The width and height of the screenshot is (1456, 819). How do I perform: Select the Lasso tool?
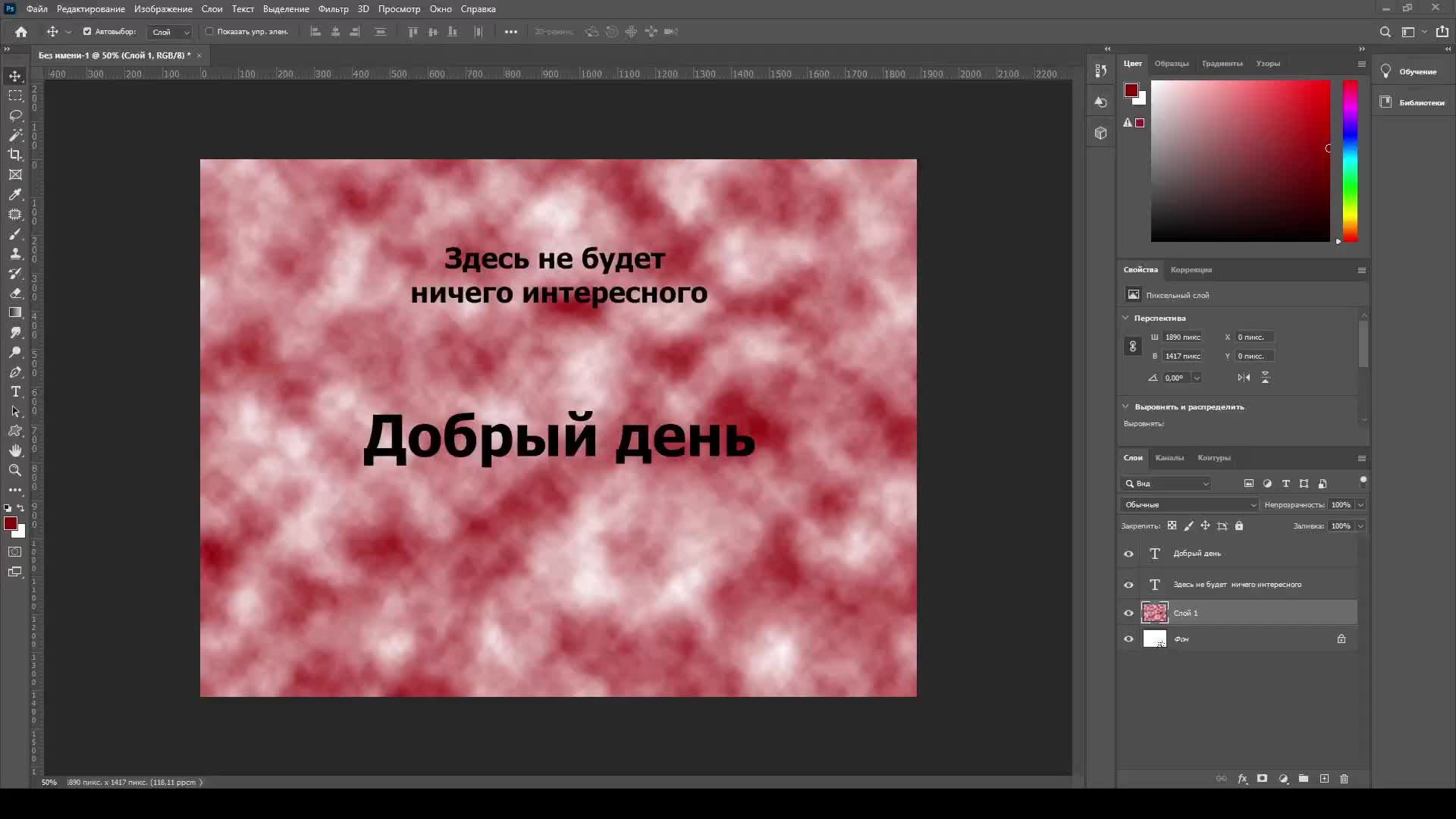click(15, 115)
